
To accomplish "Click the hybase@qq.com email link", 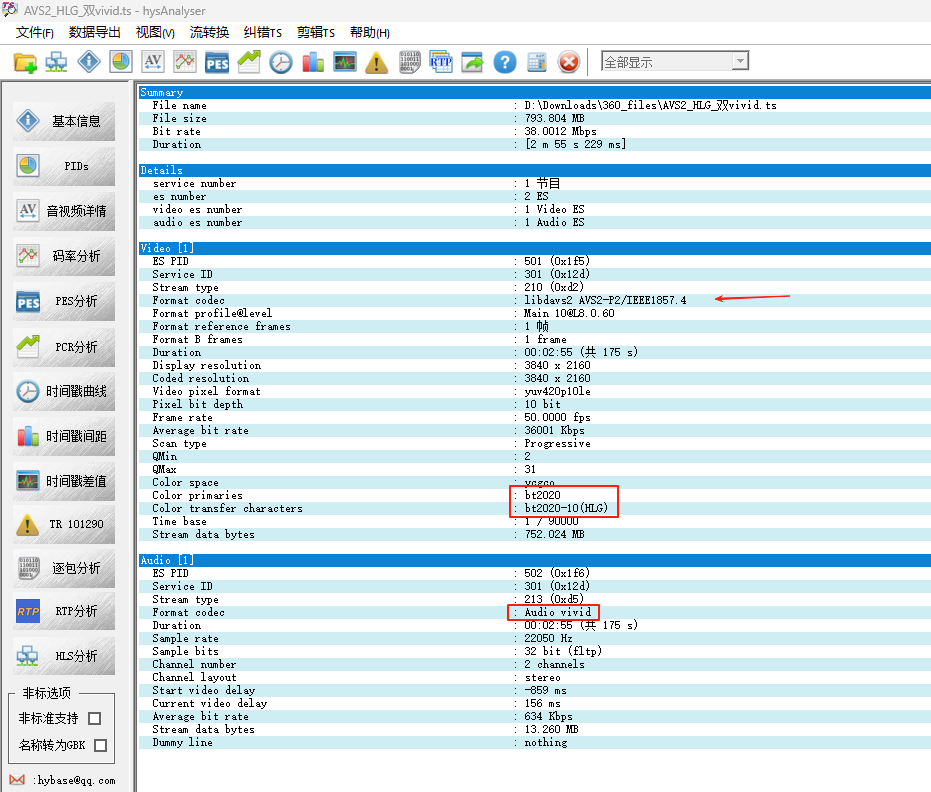I will click(75, 780).
